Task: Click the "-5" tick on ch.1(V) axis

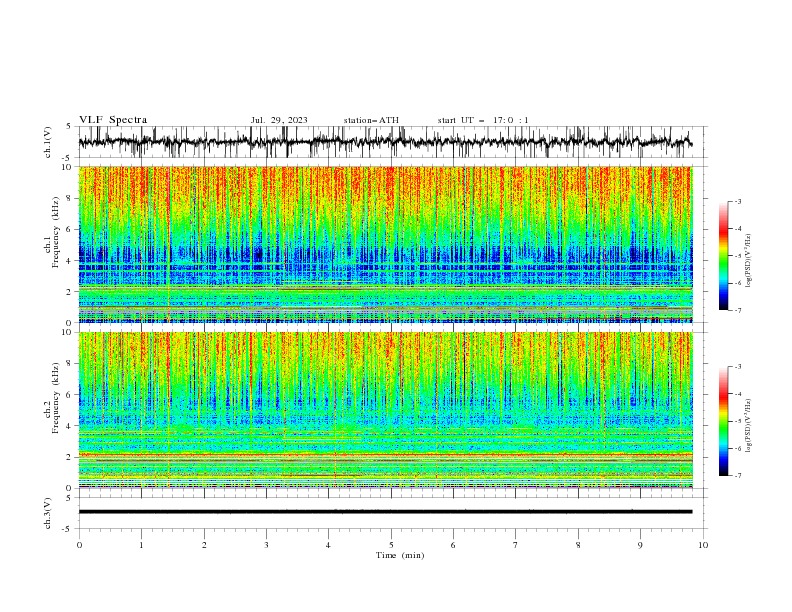Action: click(68, 158)
